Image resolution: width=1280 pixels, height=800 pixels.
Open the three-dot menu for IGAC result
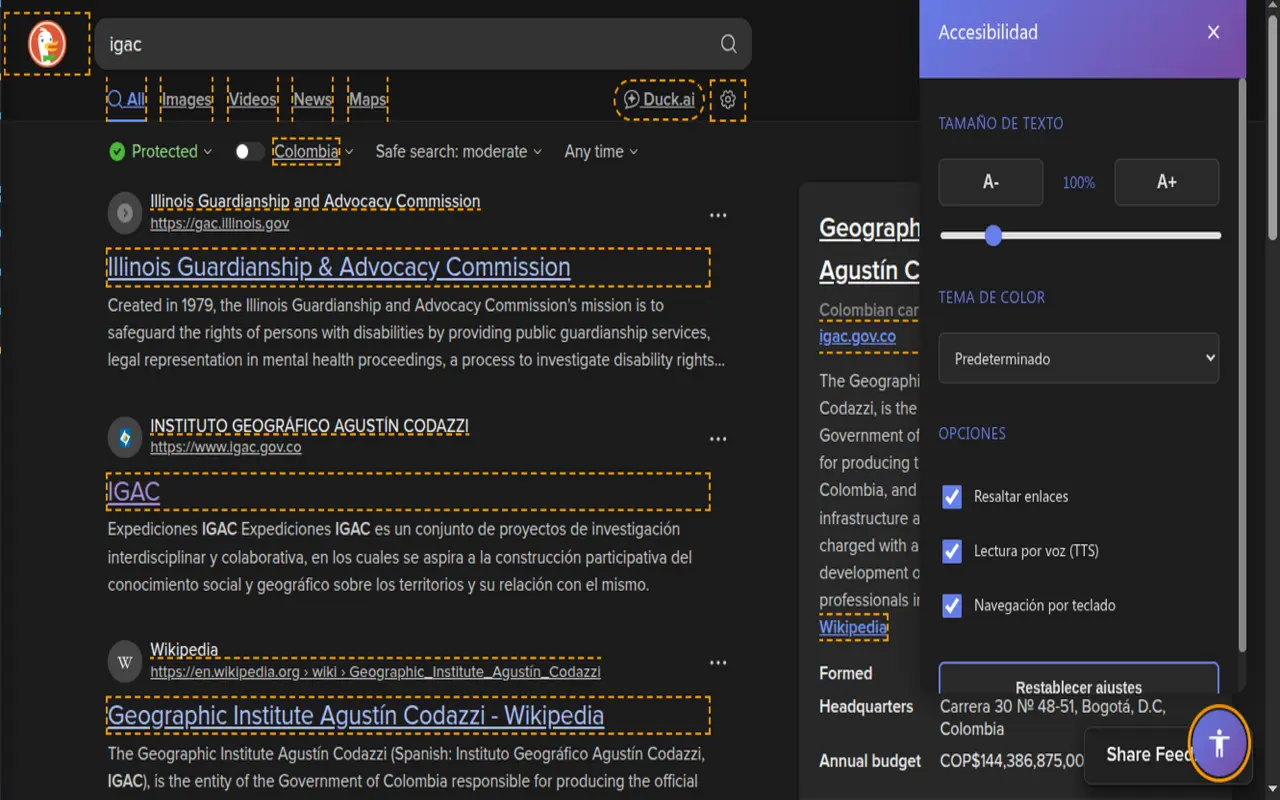(717, 439)
